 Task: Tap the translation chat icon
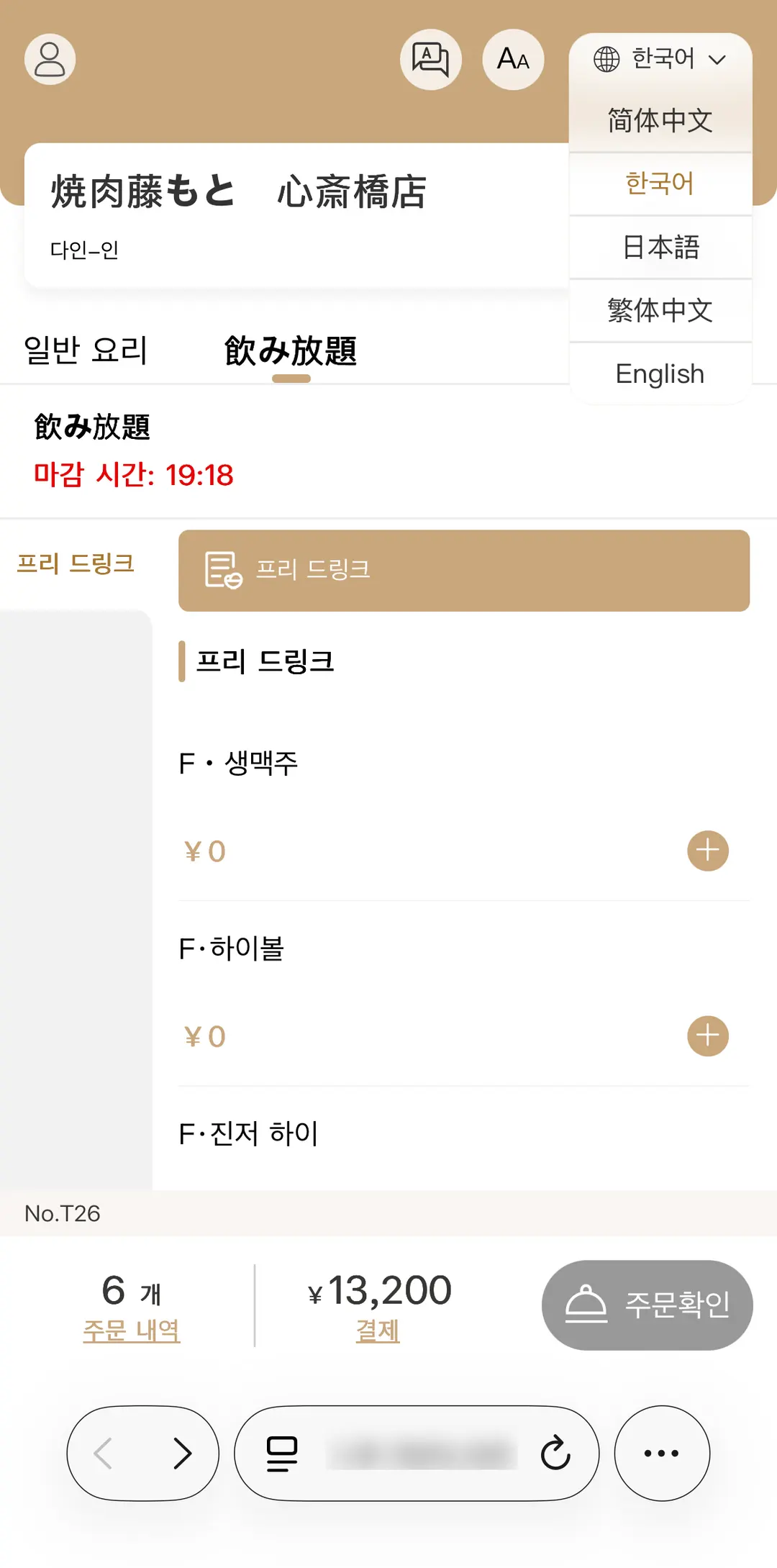(430, 60)
